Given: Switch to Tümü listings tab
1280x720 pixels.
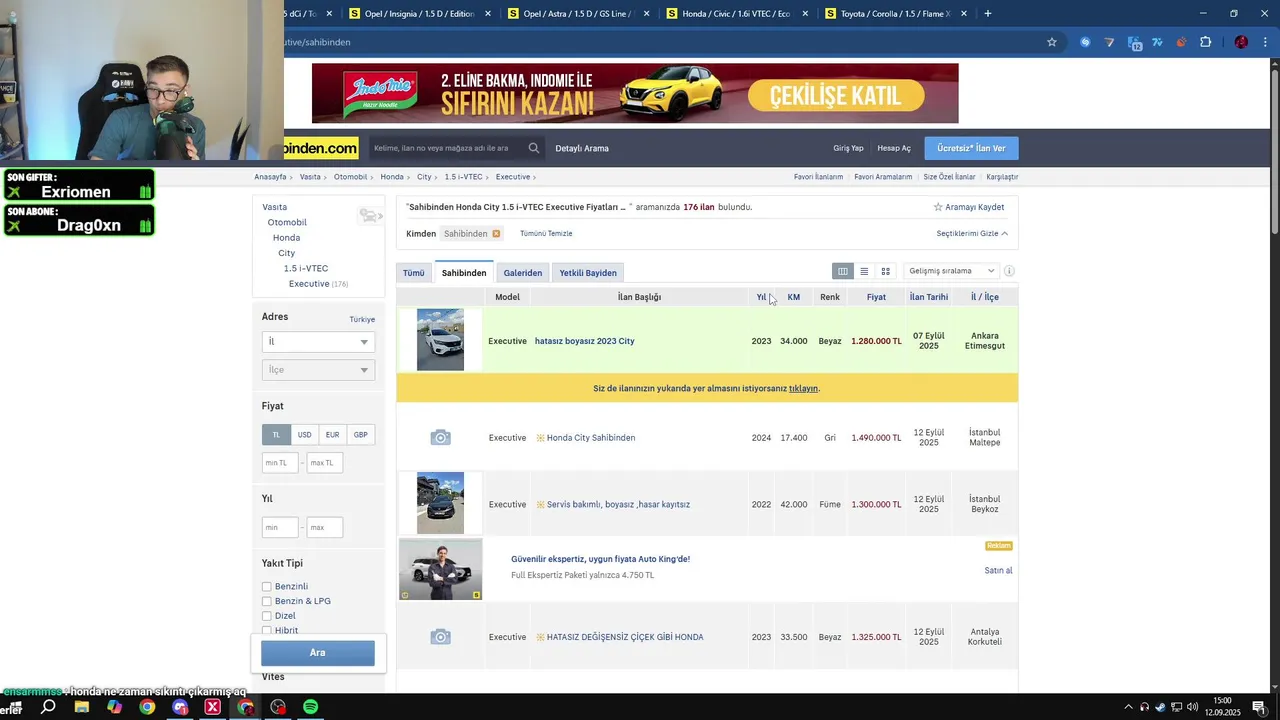Looking at the screenshot, I should pos(414,273).
